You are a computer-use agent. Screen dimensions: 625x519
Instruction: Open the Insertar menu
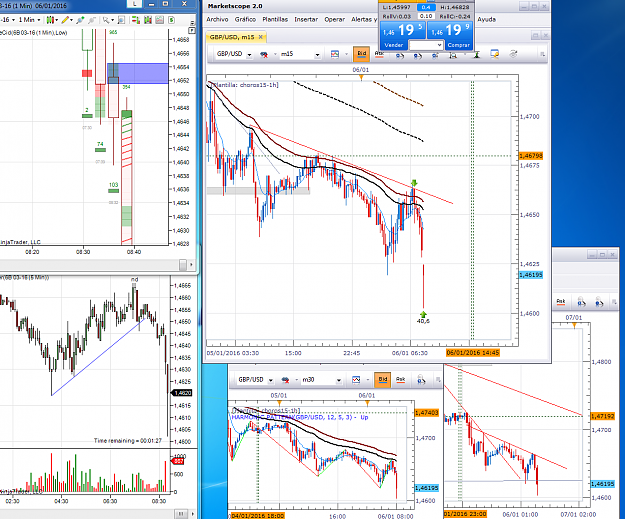(x=306, y=19)
